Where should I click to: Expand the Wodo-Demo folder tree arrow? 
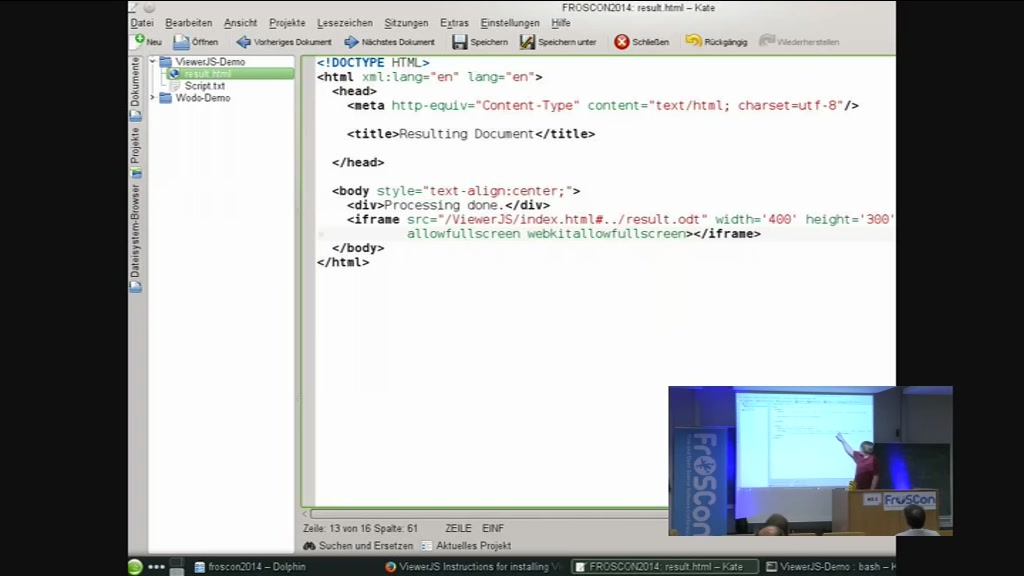[153, 98]
